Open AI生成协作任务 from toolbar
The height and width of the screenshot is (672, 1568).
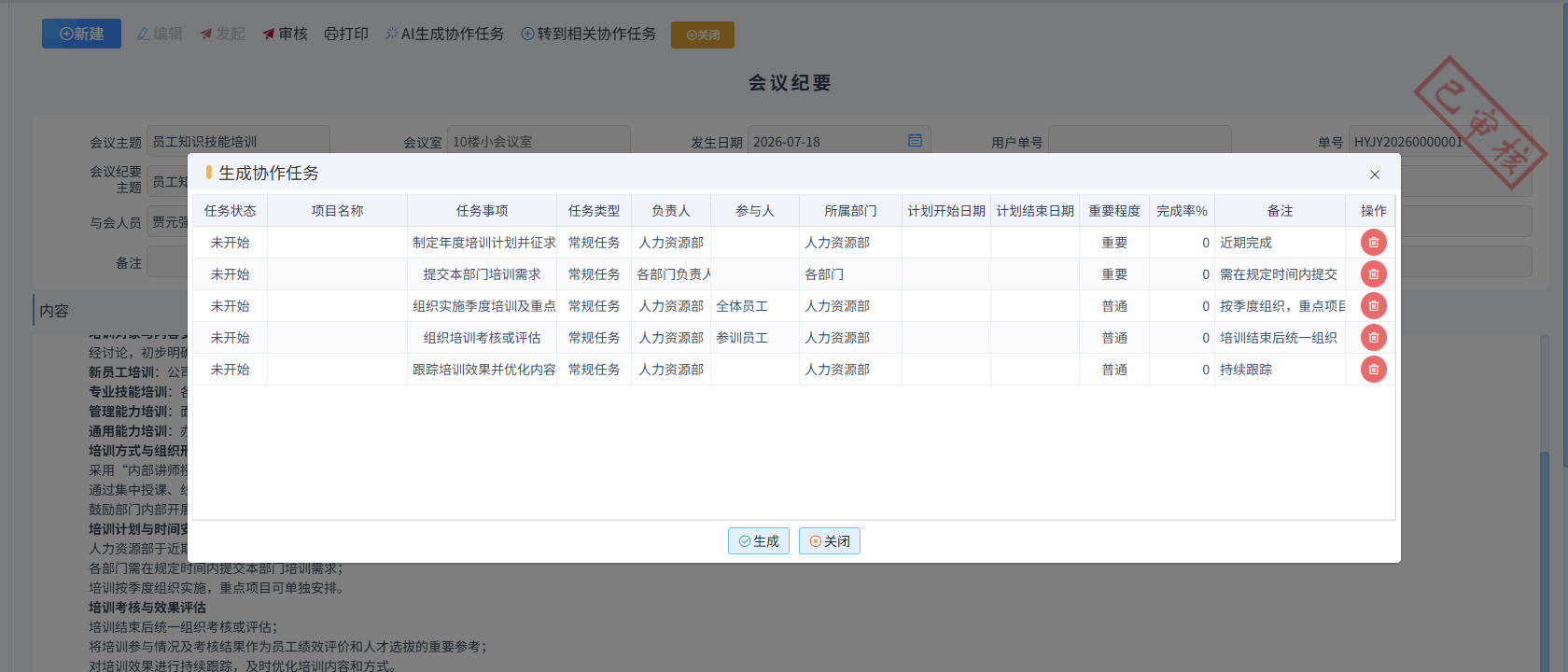[x=444, y=34]
